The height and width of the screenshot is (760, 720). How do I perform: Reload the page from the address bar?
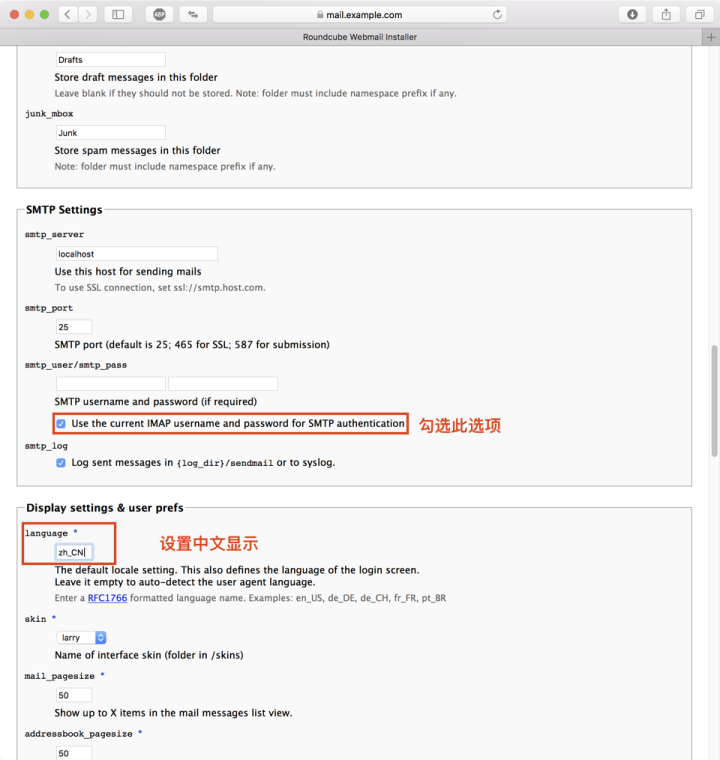point(497,15)
